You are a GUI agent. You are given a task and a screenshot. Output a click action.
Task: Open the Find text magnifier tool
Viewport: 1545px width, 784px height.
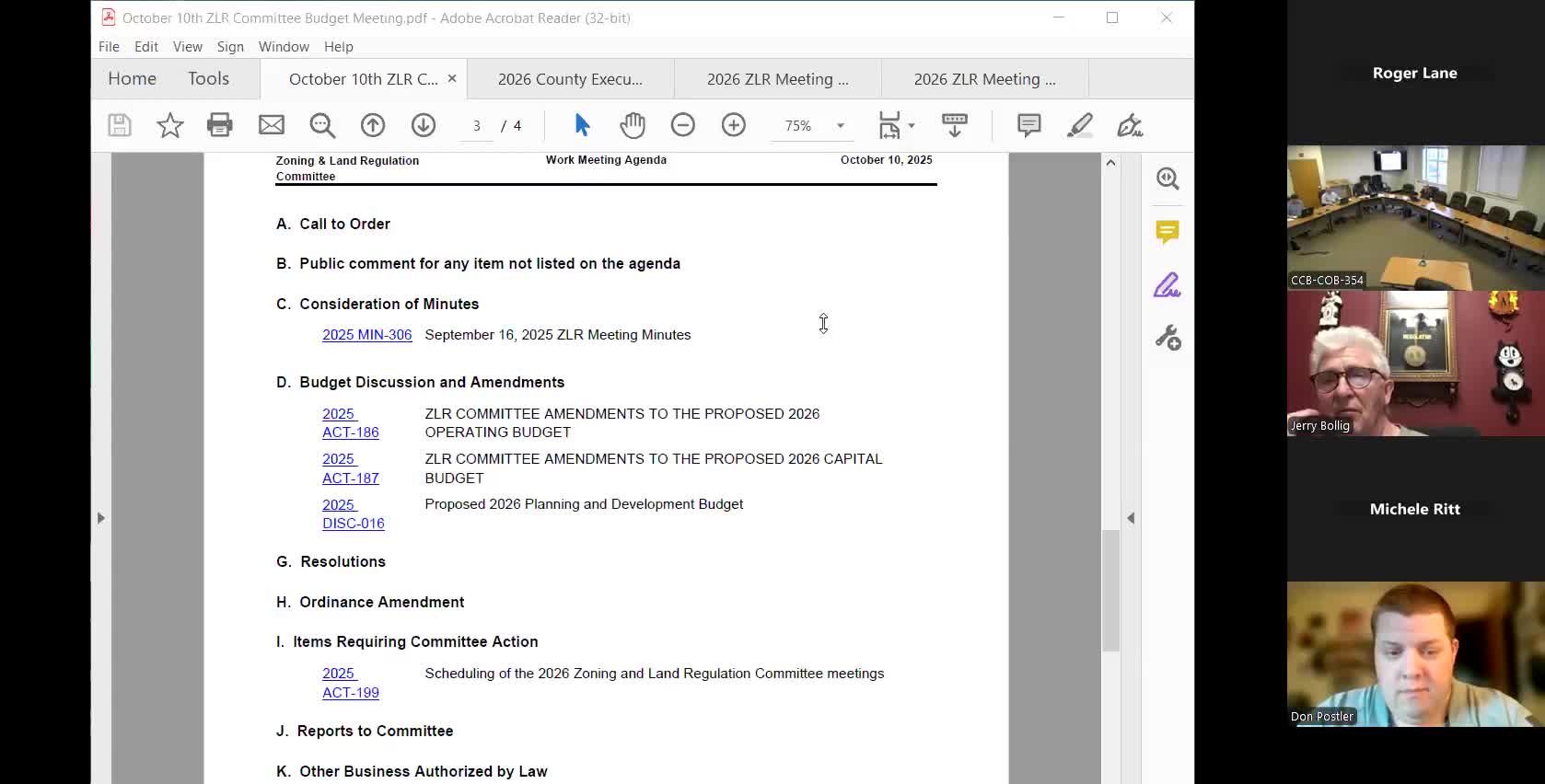(x=322, y=125)
